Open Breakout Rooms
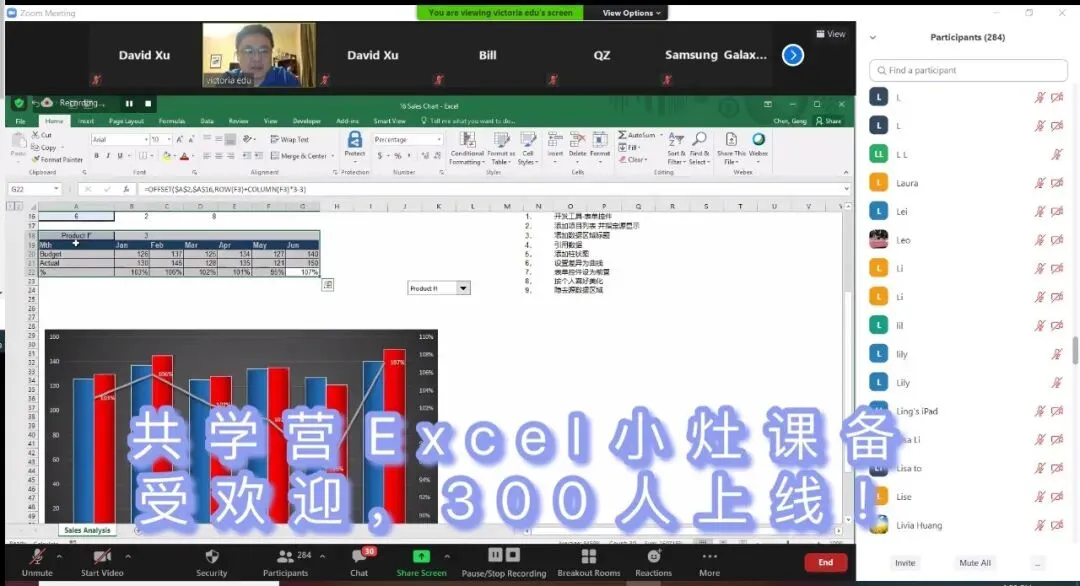 coord(589,563)
